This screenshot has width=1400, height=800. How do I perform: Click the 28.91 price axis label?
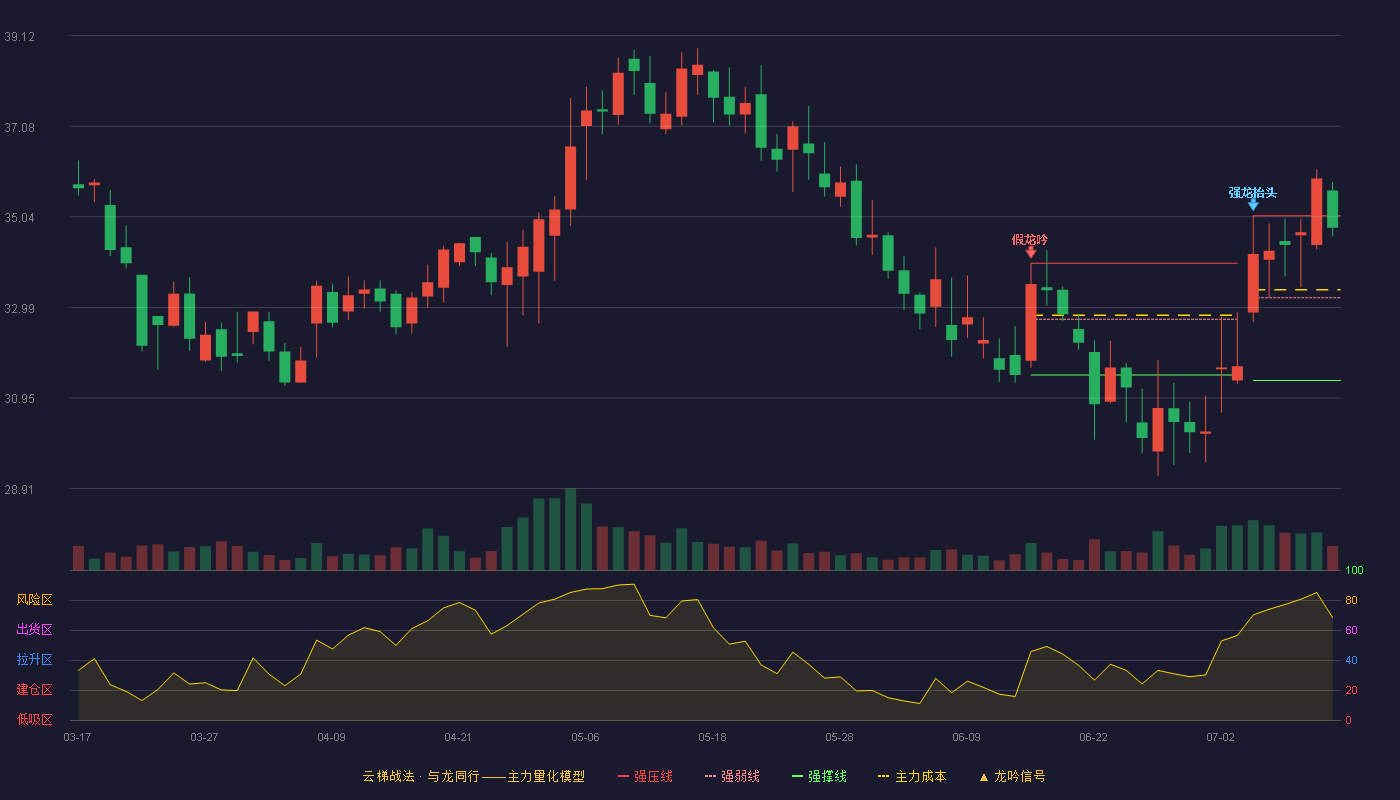[19, 489]
